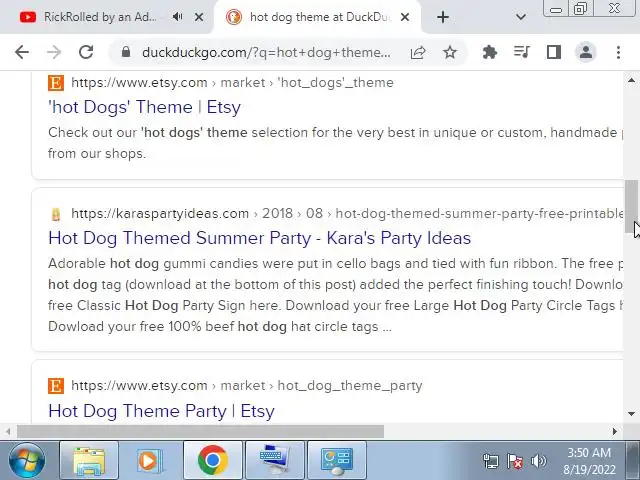Select the hot dog theme DuckDuckGo tab
The image size is (640, 480).
pos(318,17)
